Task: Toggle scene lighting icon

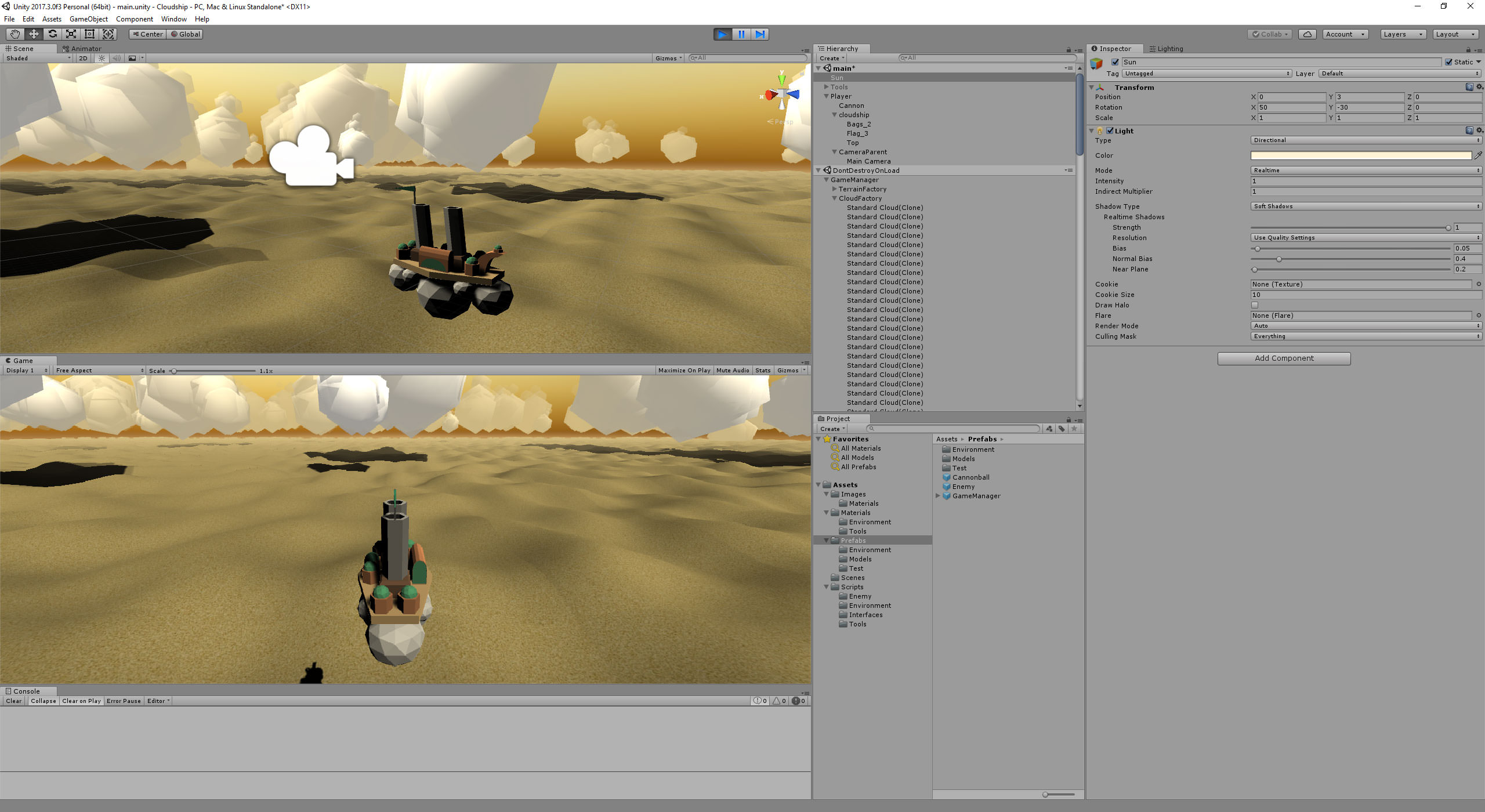Action: [102, 58]
